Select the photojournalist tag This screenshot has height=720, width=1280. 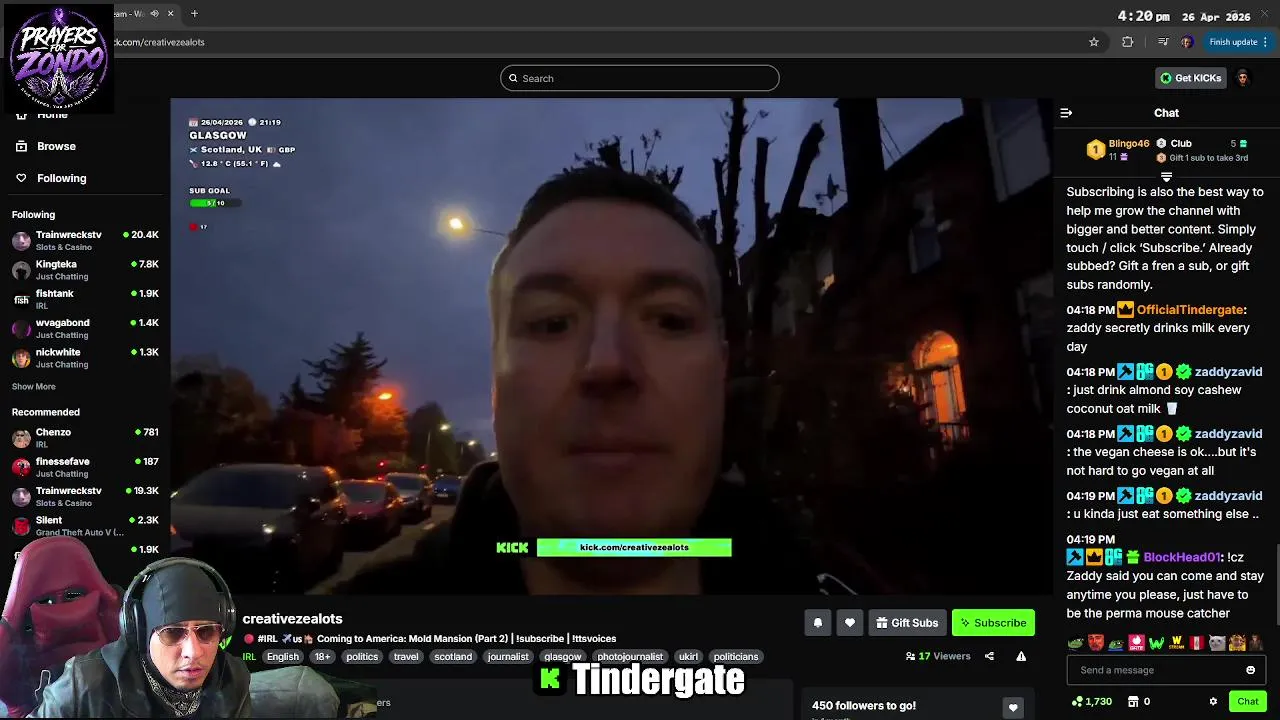tap(630, 657)
